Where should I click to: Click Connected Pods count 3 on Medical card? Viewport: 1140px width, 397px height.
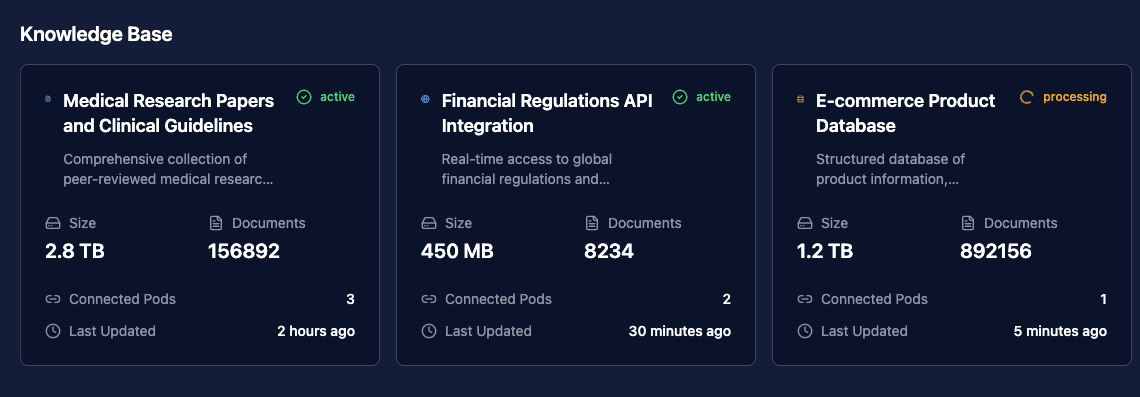[350, 299]
